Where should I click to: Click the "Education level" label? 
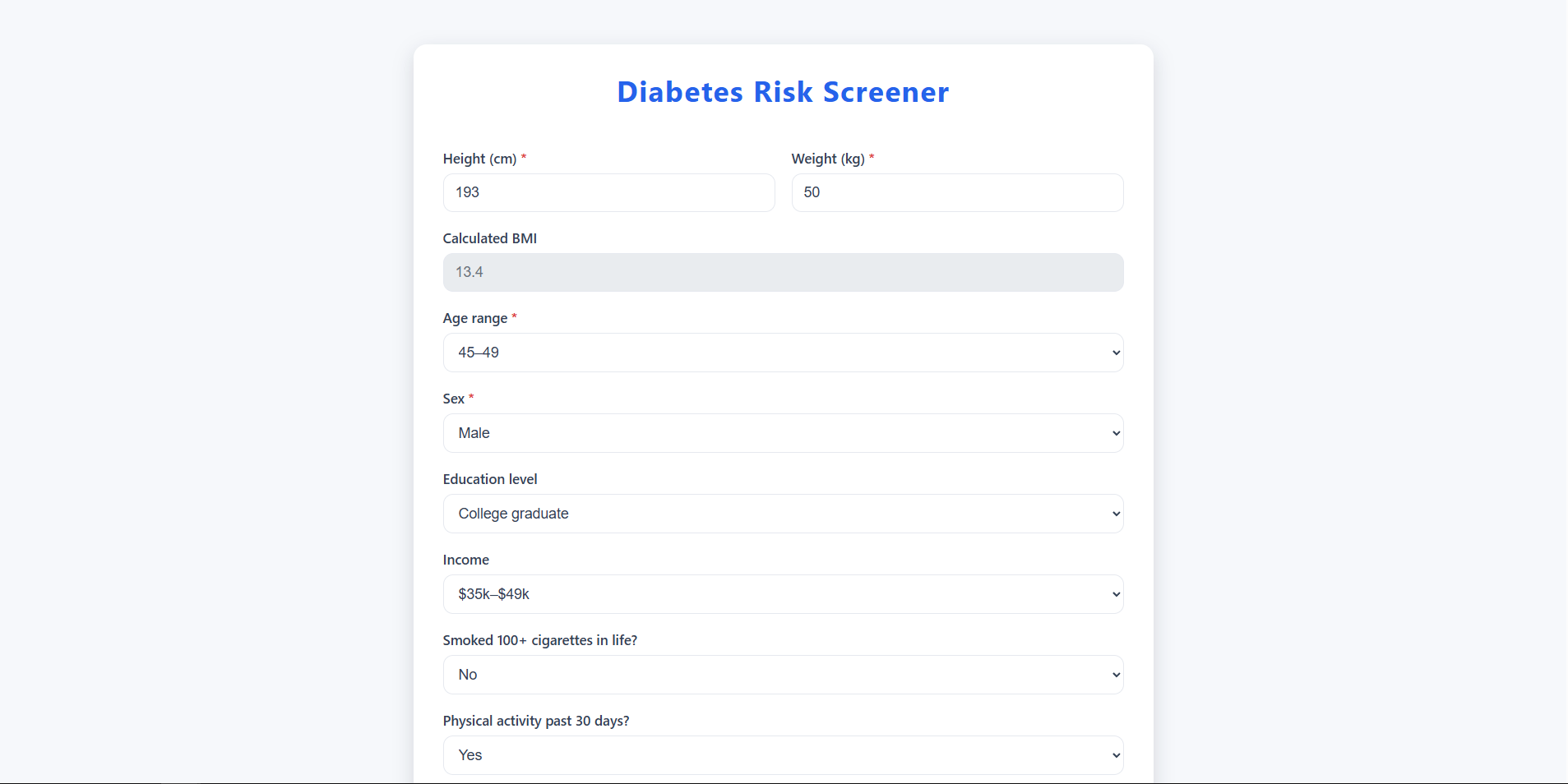[489, 479]
